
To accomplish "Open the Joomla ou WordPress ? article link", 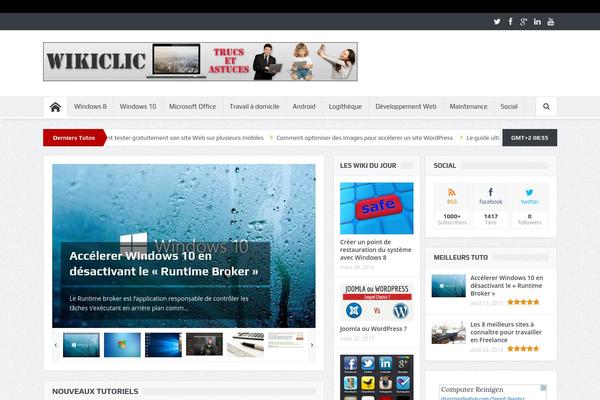I will coord(373,328).
